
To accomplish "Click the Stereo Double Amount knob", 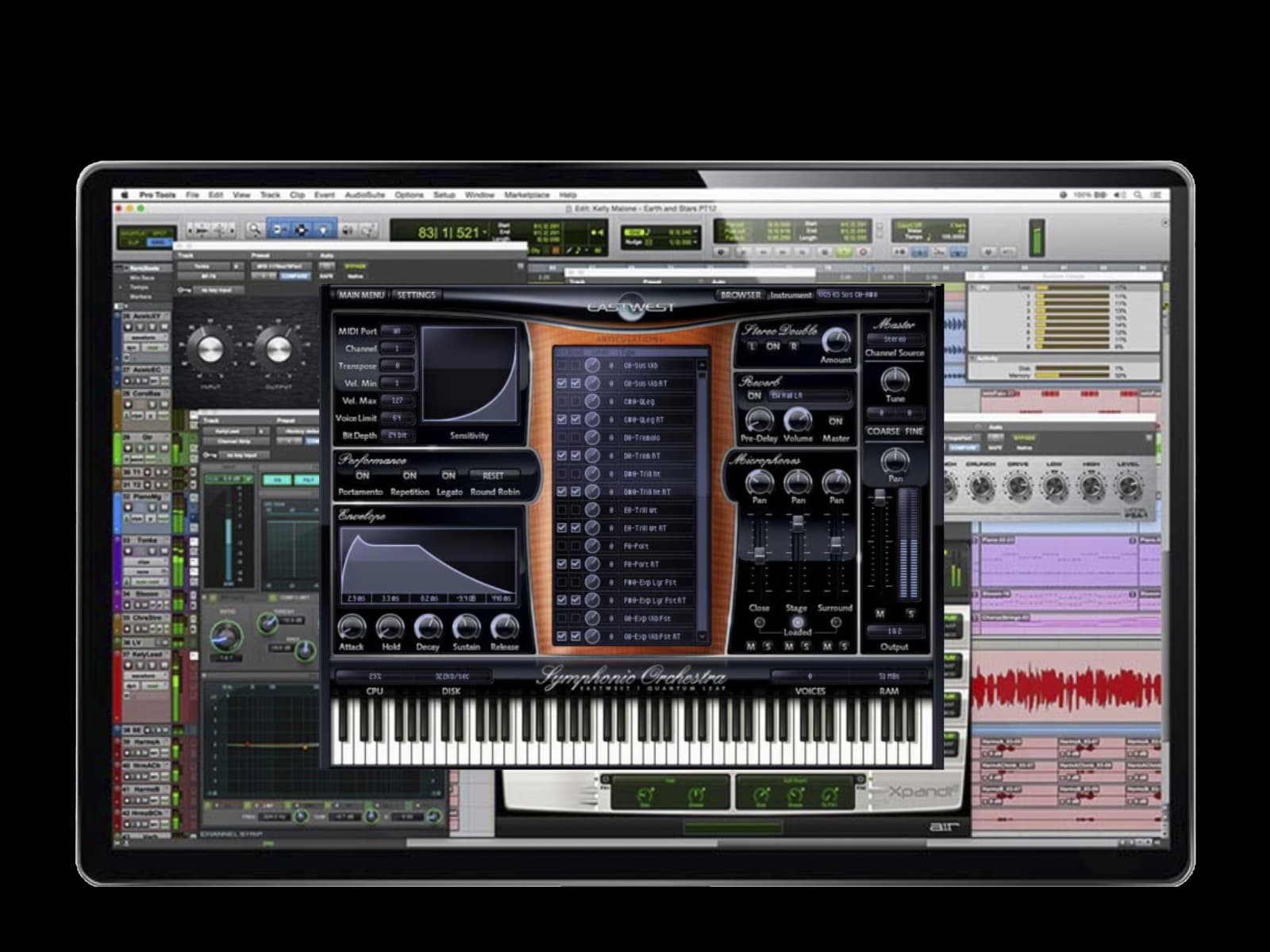I will point(836,340).
